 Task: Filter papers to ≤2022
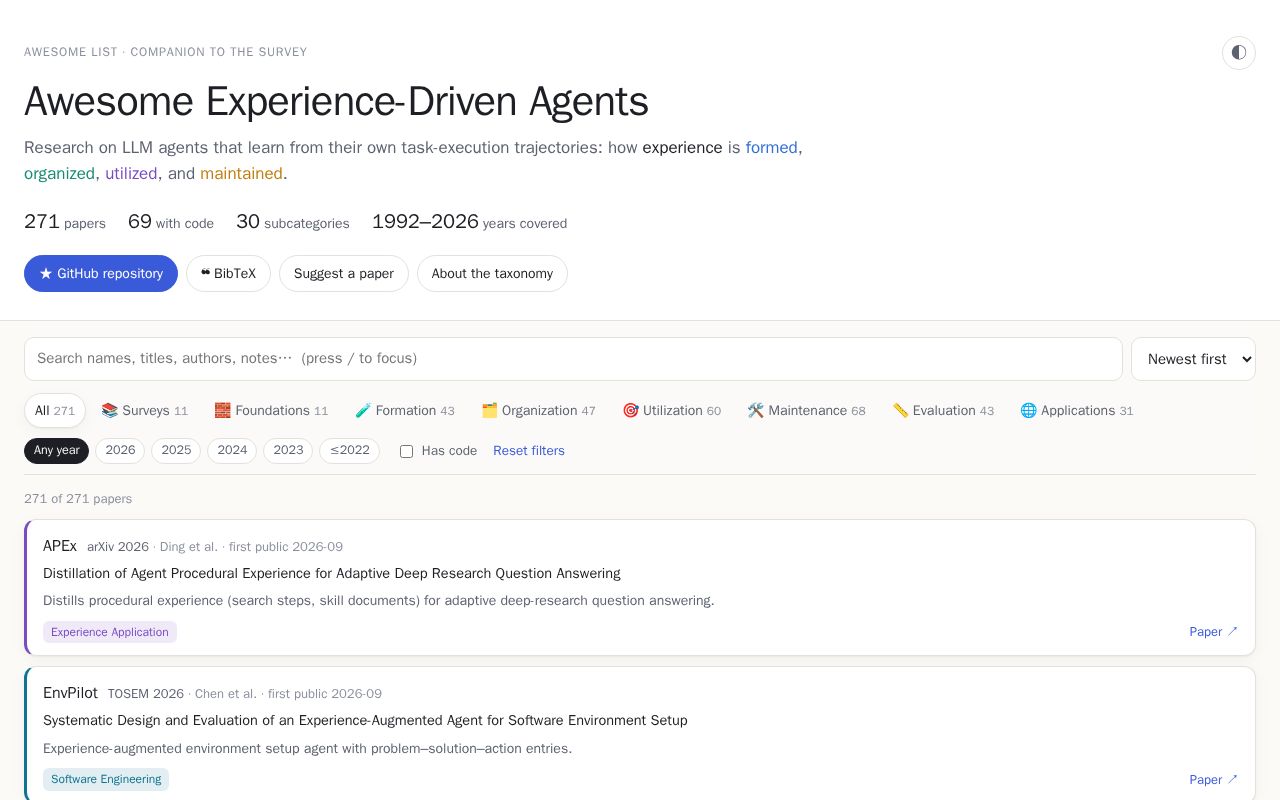(349, 451)
